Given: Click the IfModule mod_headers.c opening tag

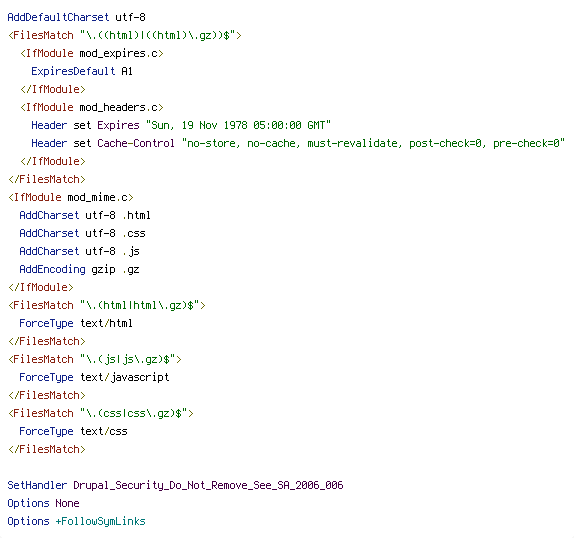Looking at the screenshot, I should pos(92,107).
